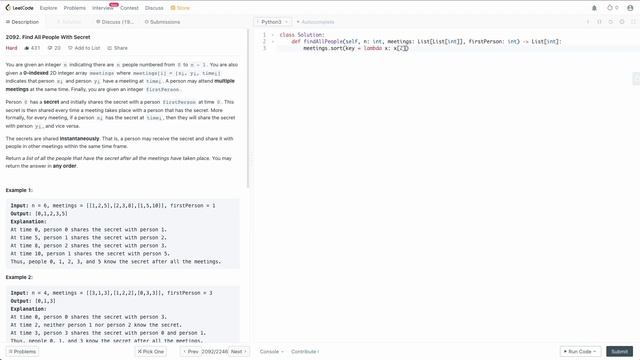640x360 pixels.
Task: Click line number 3 in the editor gutter
Action: pyautogui.click(x=264, y=48)
